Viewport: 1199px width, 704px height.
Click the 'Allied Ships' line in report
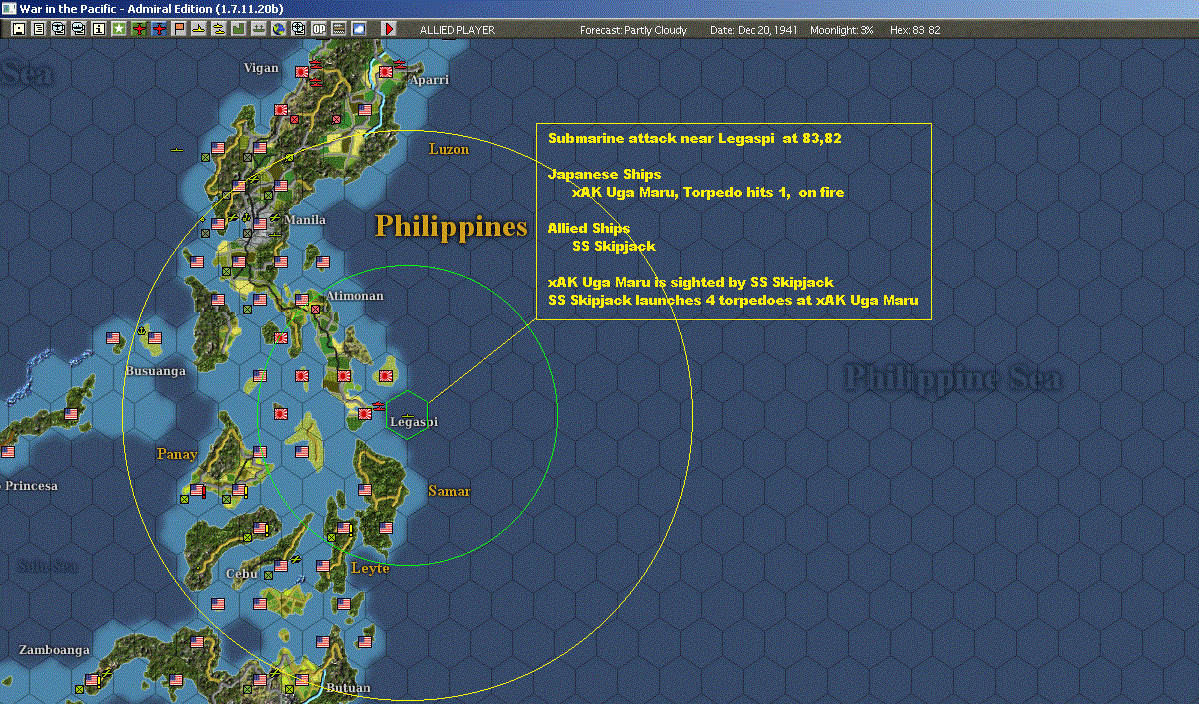pyautogui.click(x=589, y=228)
